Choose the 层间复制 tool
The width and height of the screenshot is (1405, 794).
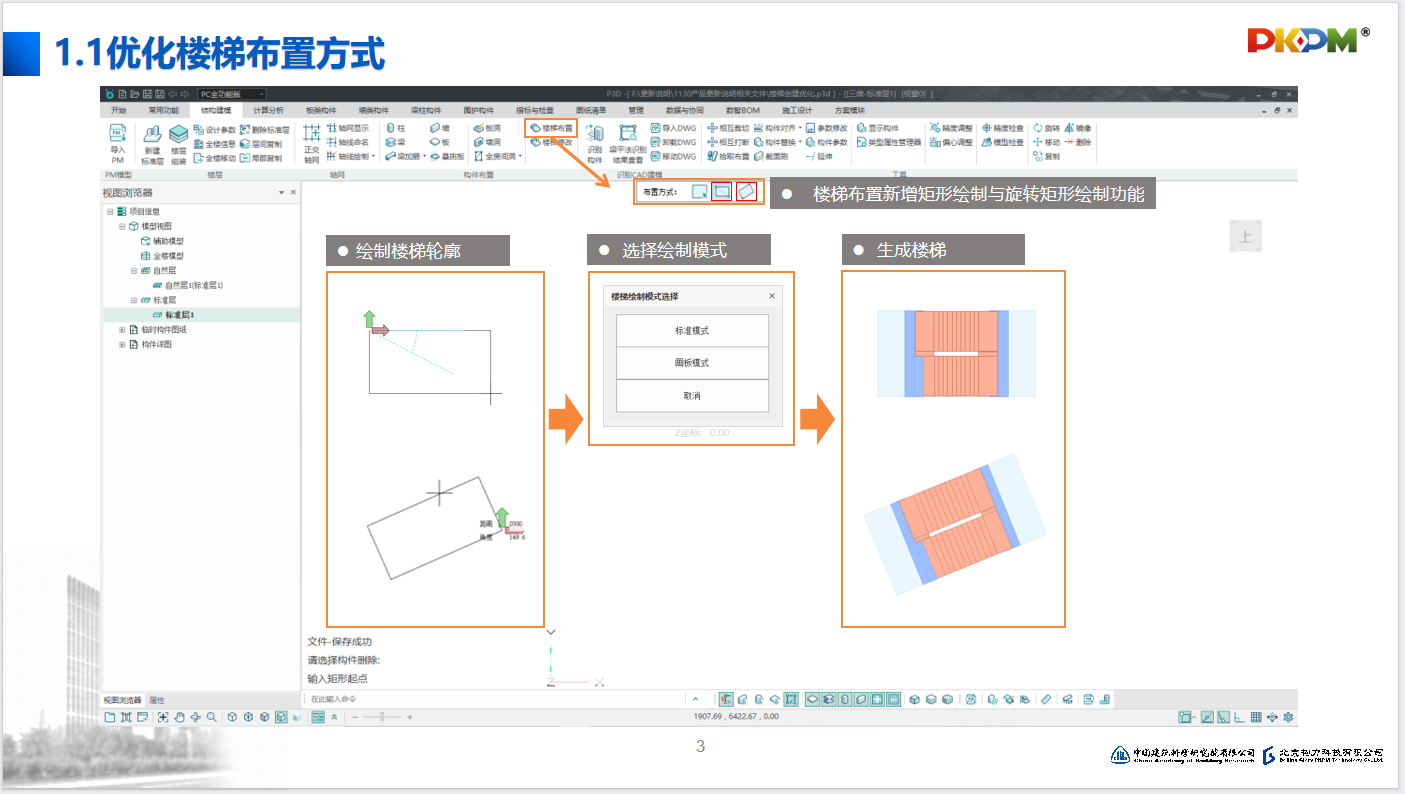click(x=261, y=143)
